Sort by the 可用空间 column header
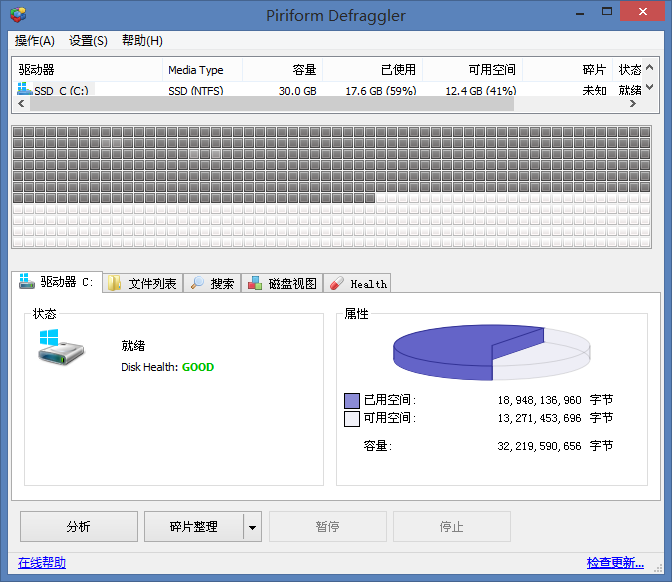672x582 pixels. click(x=472, y=69)
